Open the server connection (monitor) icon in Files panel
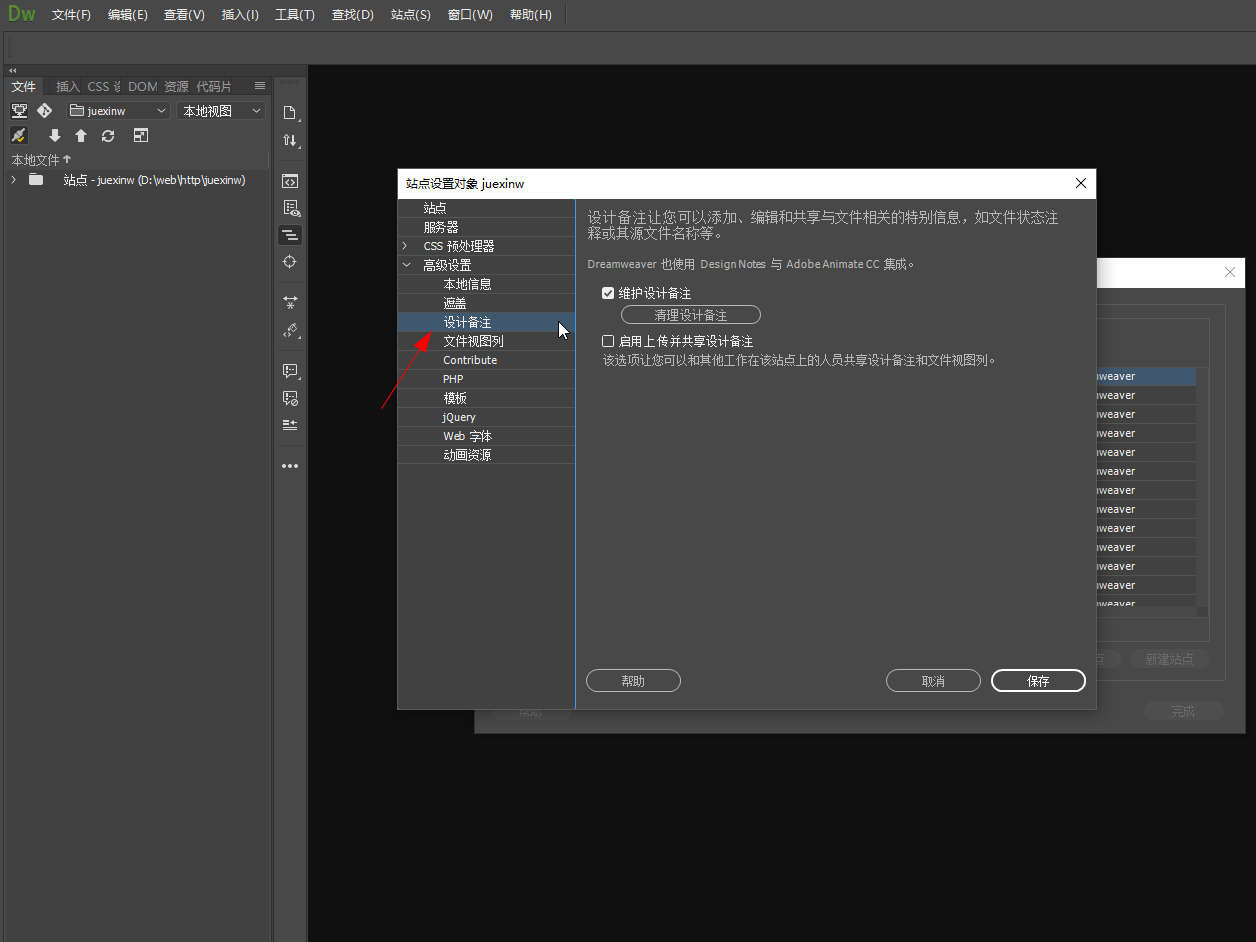 [19, 111]
